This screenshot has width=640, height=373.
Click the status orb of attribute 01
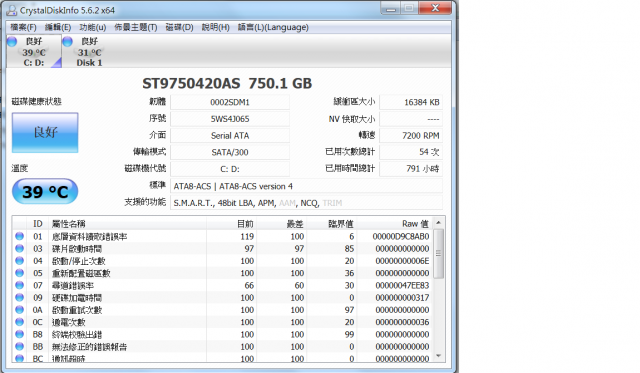(x=19, y=236)
